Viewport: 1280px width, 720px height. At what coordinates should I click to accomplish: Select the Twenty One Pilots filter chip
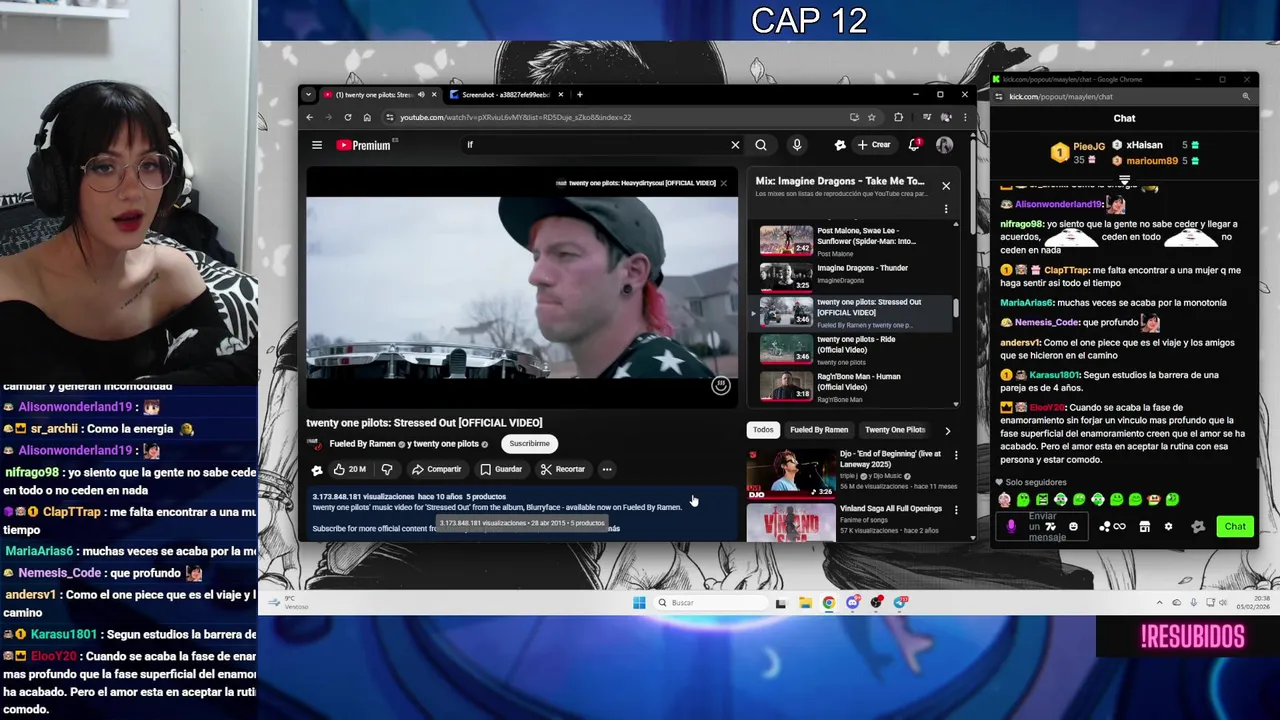coord(894,430)
